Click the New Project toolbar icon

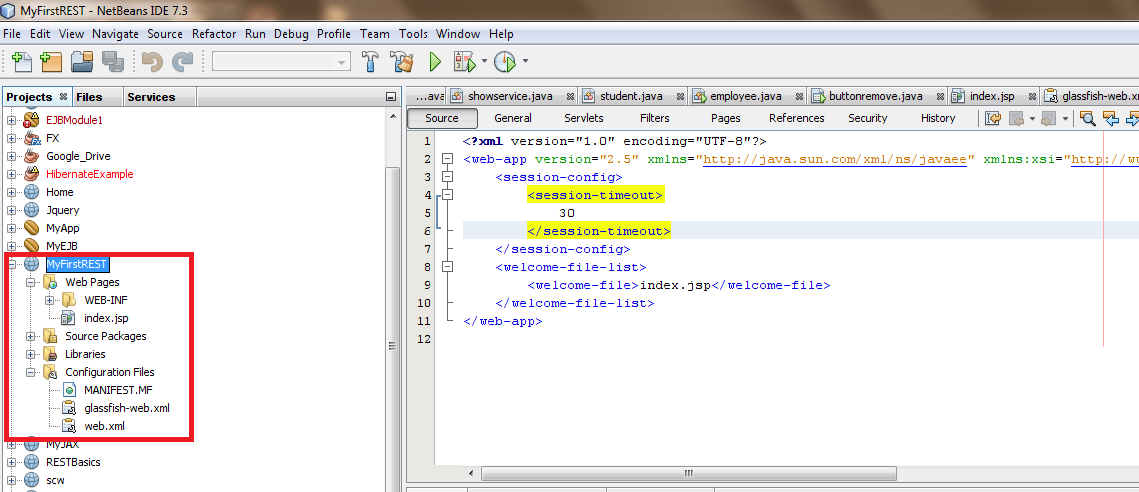51,62
